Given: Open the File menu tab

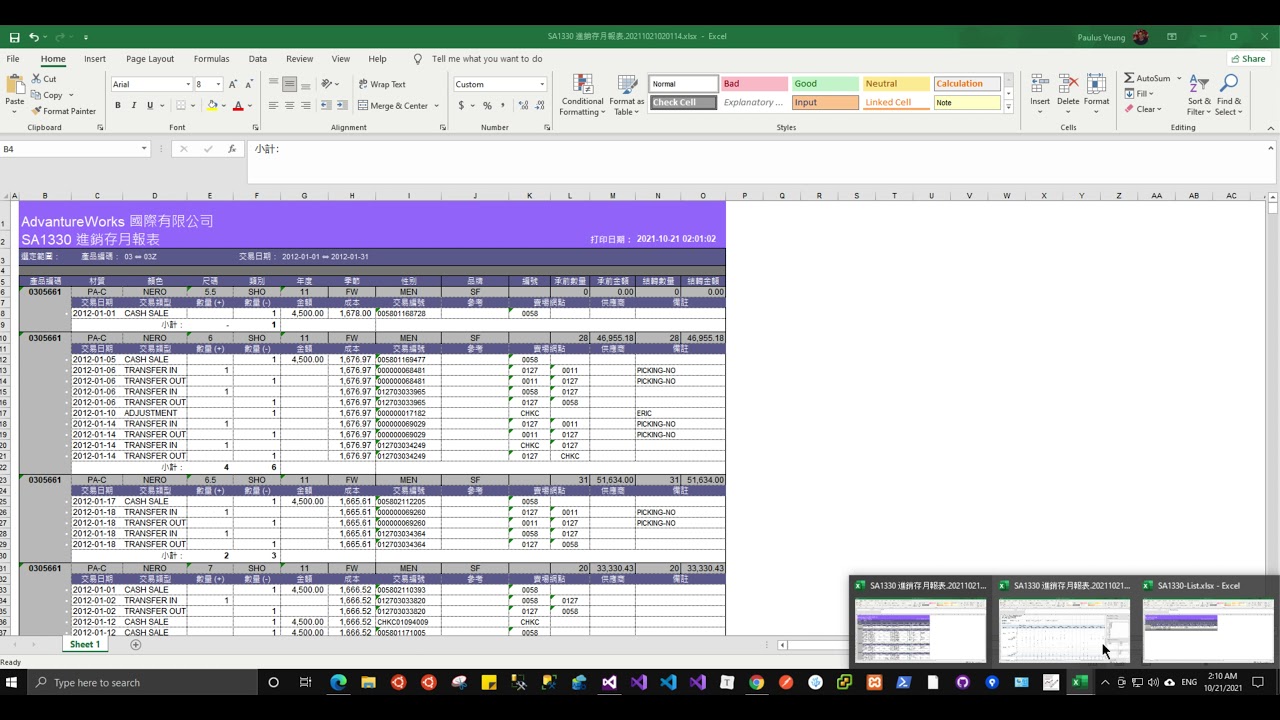Looking at the screenshot, I should pyautogui.click(x=13, y=59).
